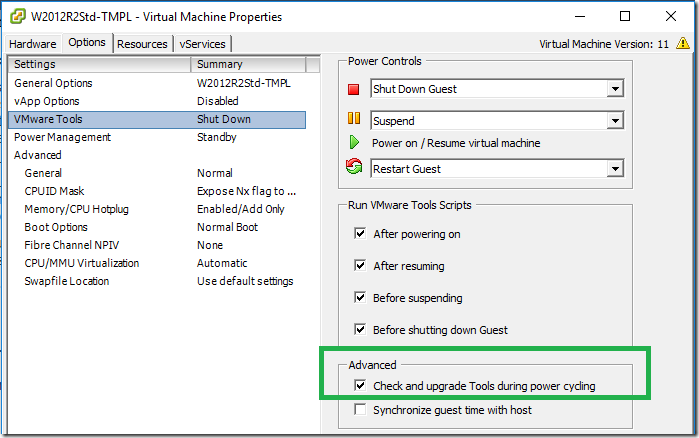The width and height of the screenshot is (699, 438).
Task: Enable Synchronize guest time with host
Action: click(x=360, y=409)
